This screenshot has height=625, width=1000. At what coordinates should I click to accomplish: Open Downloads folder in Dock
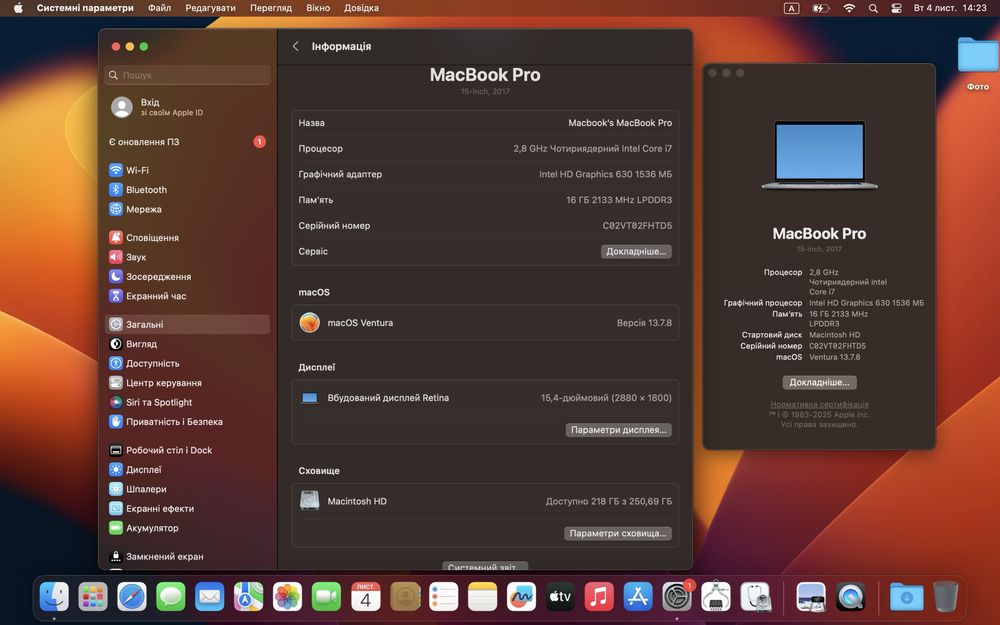(x=906, y=597)
